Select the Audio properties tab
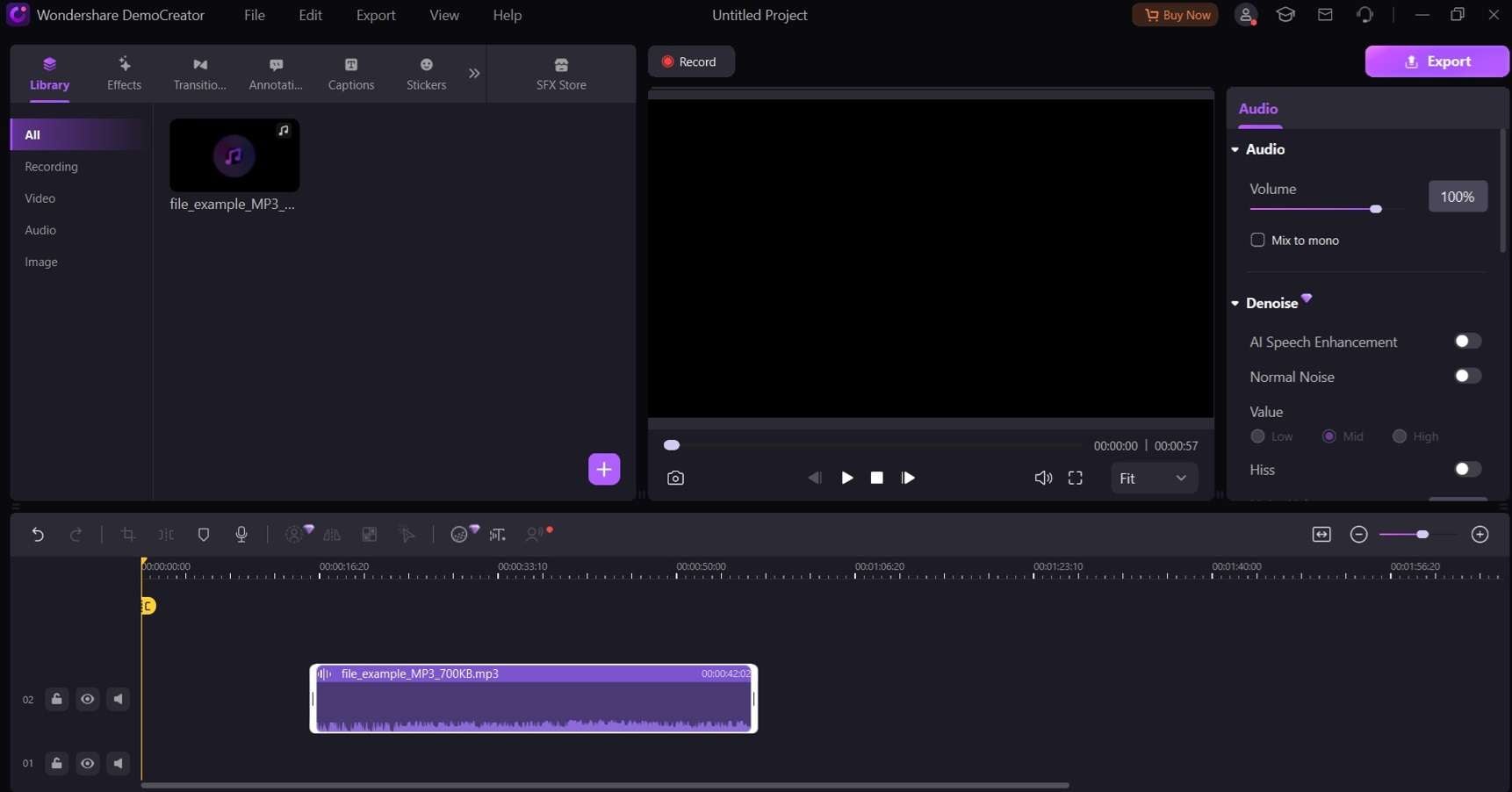Image resolution: width=1512 pixels, height=792 pixels. coord(1258,109)
